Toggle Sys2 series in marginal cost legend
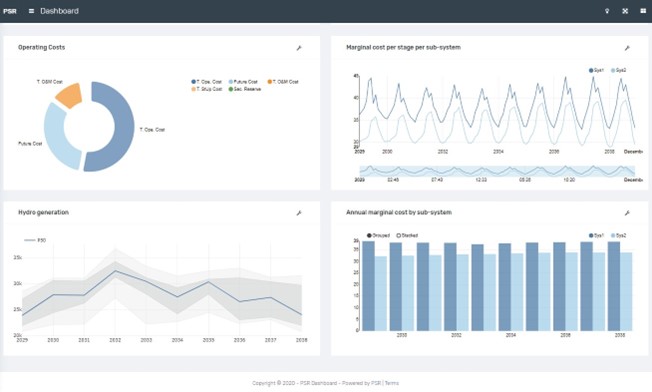Viewport: 652px width, 392px height. click(618, 70)
